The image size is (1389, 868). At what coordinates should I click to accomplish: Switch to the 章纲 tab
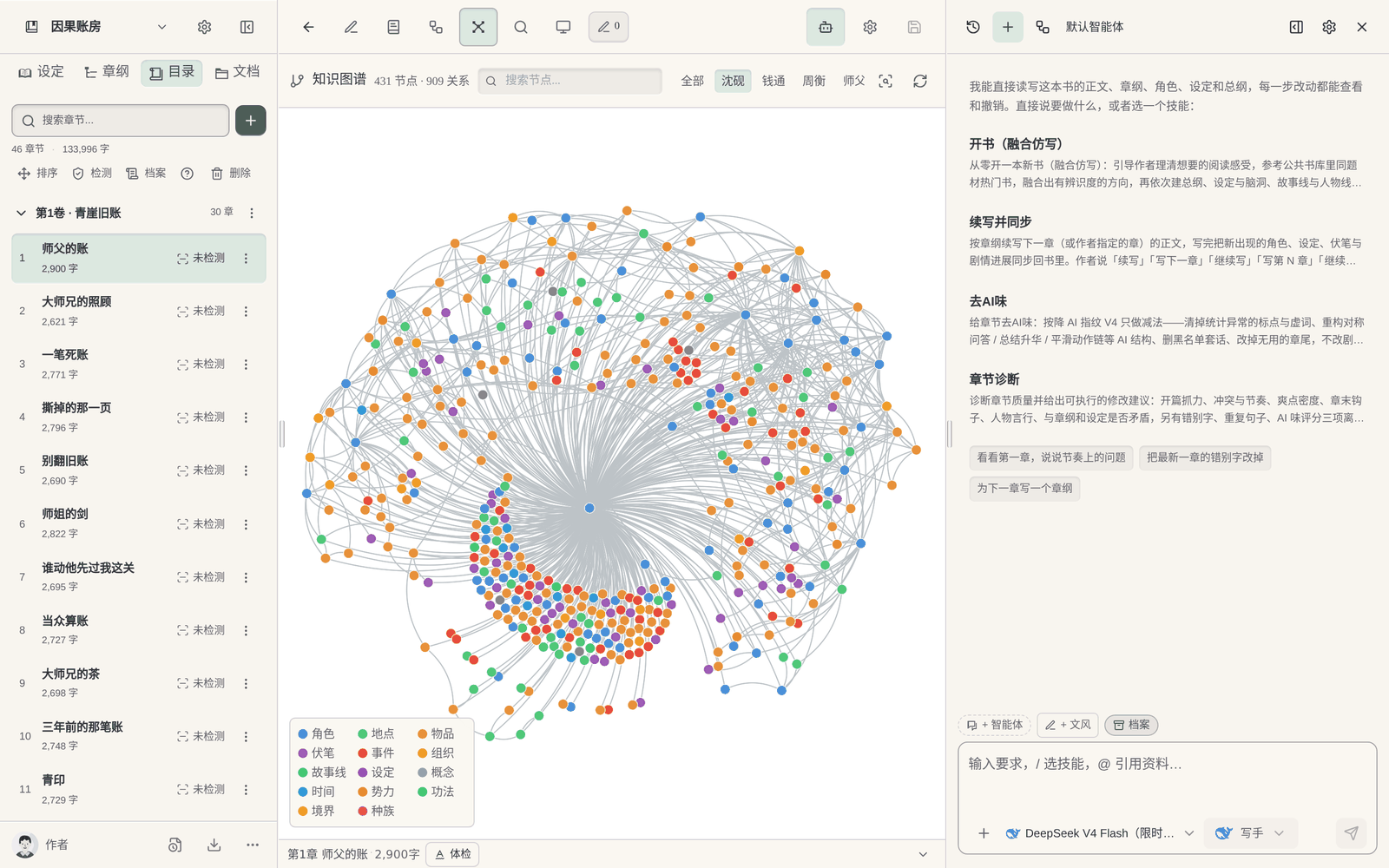tap(106, 72)
